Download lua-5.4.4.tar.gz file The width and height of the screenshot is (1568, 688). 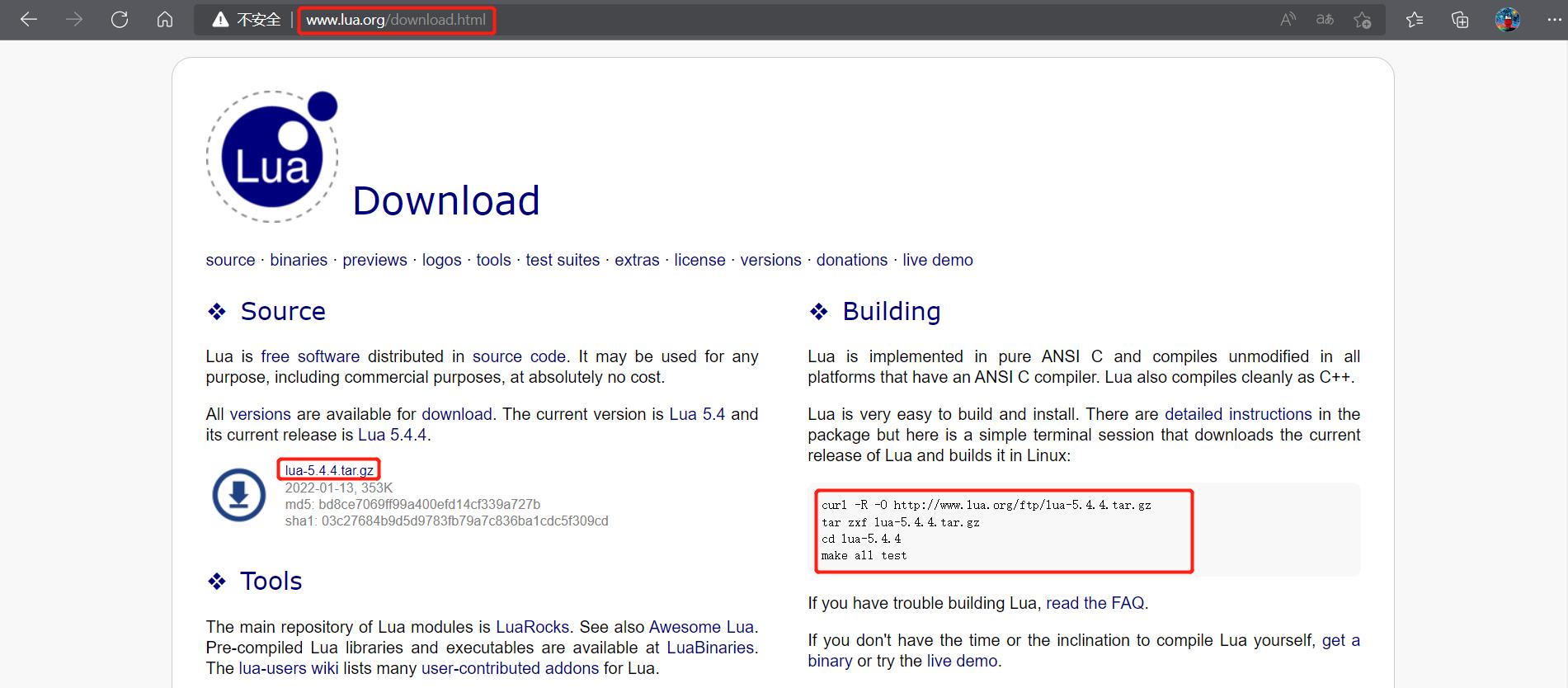(x=329, y=470)
